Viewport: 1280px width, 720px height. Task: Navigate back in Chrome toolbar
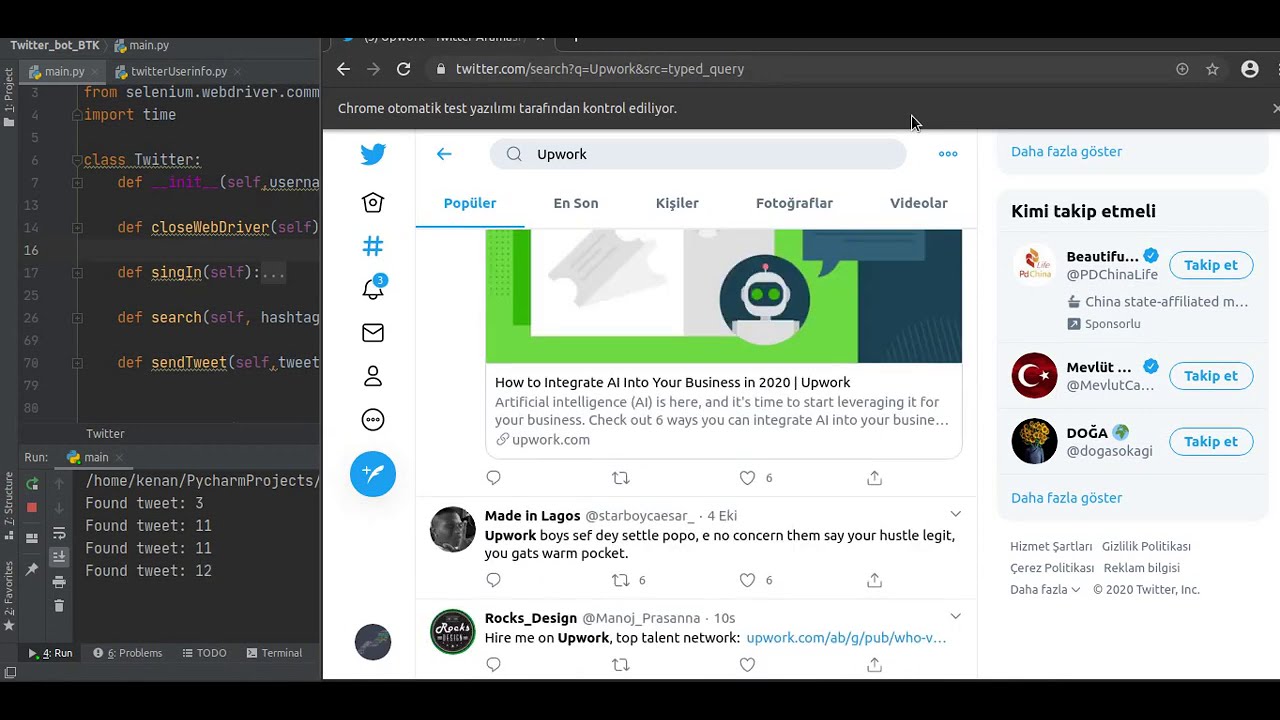[343, 69]
